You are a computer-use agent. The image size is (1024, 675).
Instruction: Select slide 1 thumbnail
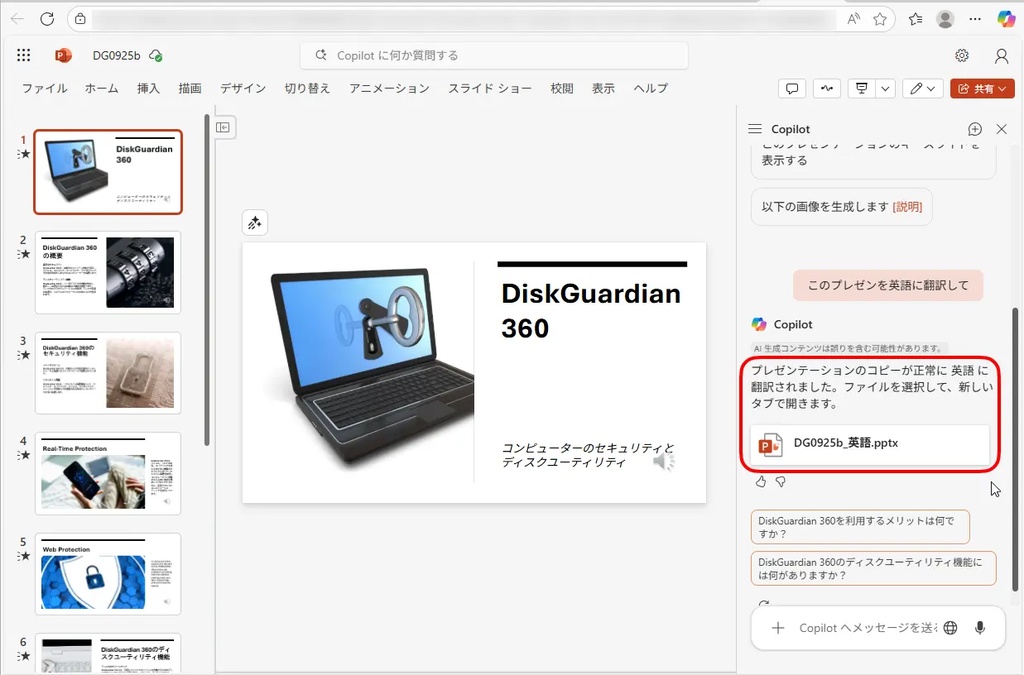108,172
